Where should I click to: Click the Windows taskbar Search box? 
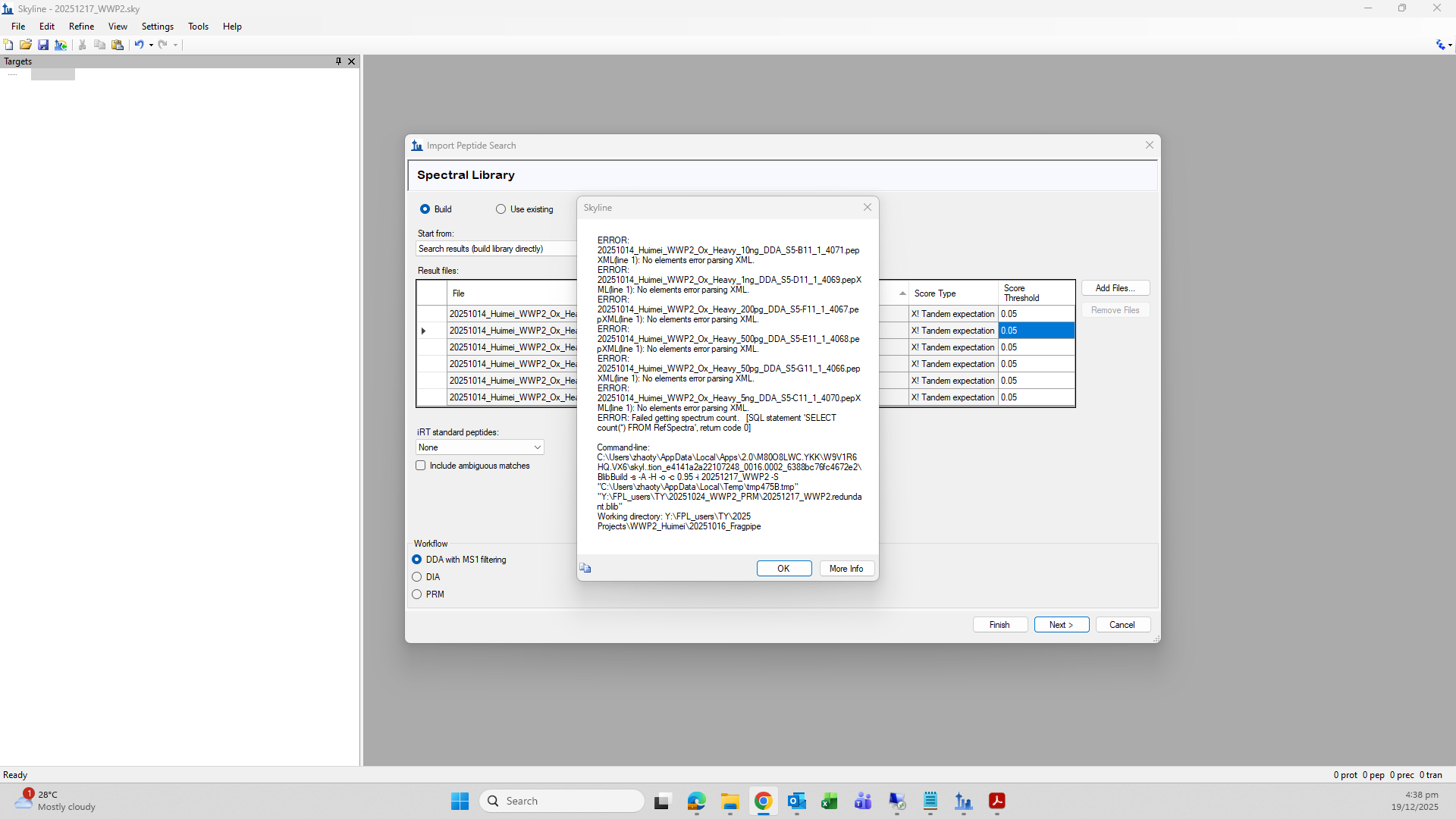pos(562,801)
